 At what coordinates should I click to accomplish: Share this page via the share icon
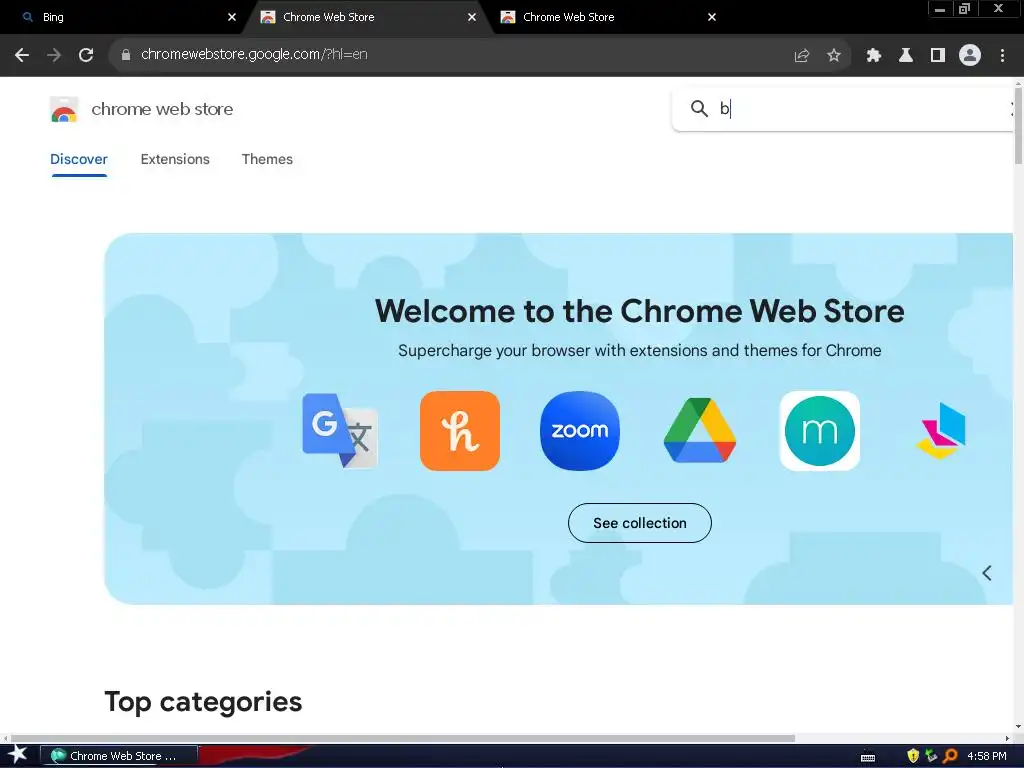pos(802,56)
